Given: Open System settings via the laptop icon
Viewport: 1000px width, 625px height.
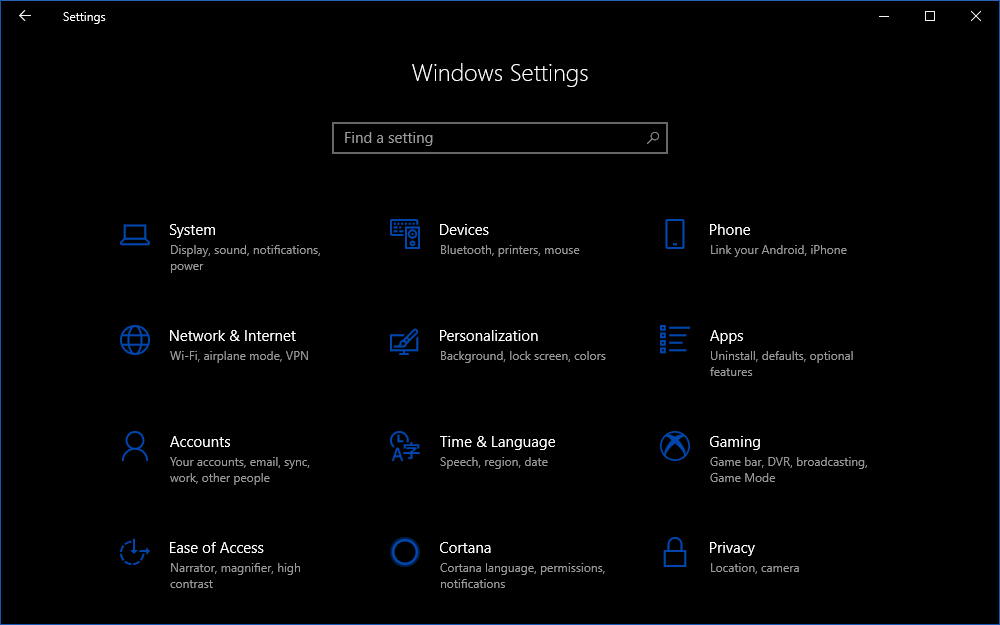Looking at the screenshot, I should tap(135, 235).
